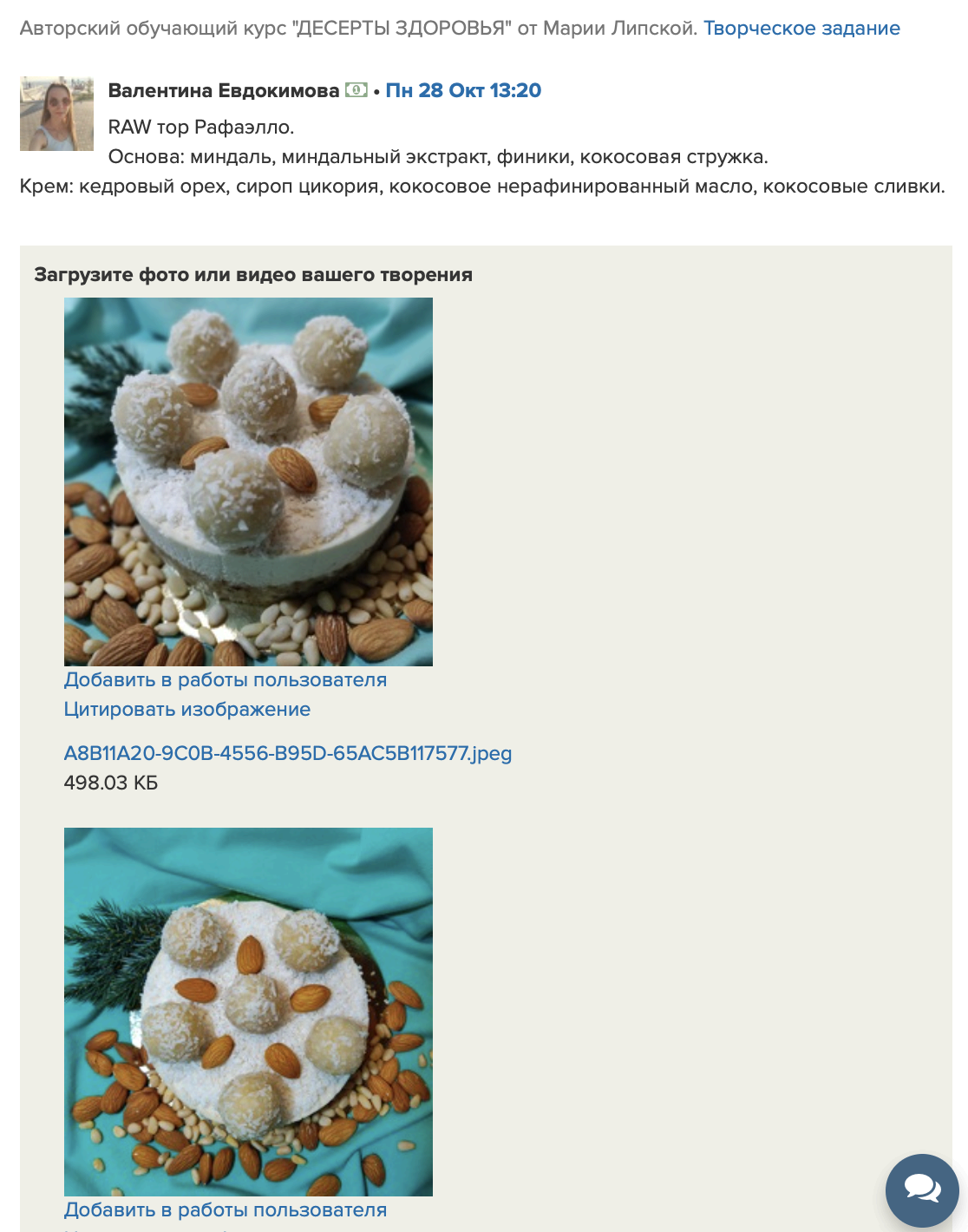
Task: Open Валентина Евдокимова's avatar photo
Action: pyautogui.click(x=56, y=114)
